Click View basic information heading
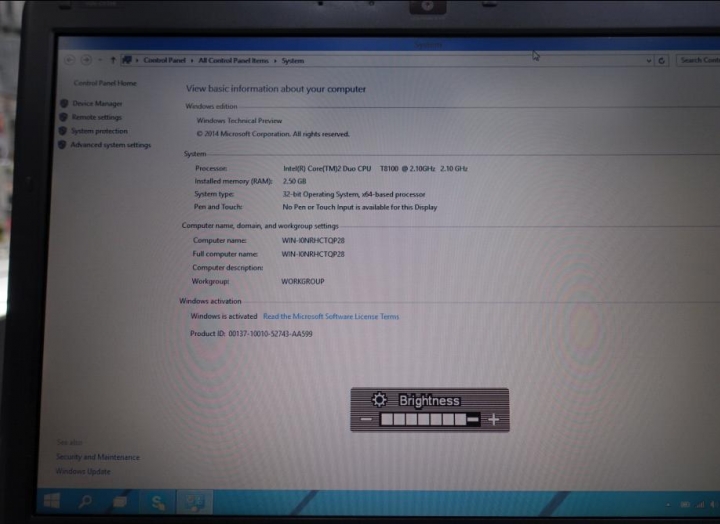 tap(276, 89)
